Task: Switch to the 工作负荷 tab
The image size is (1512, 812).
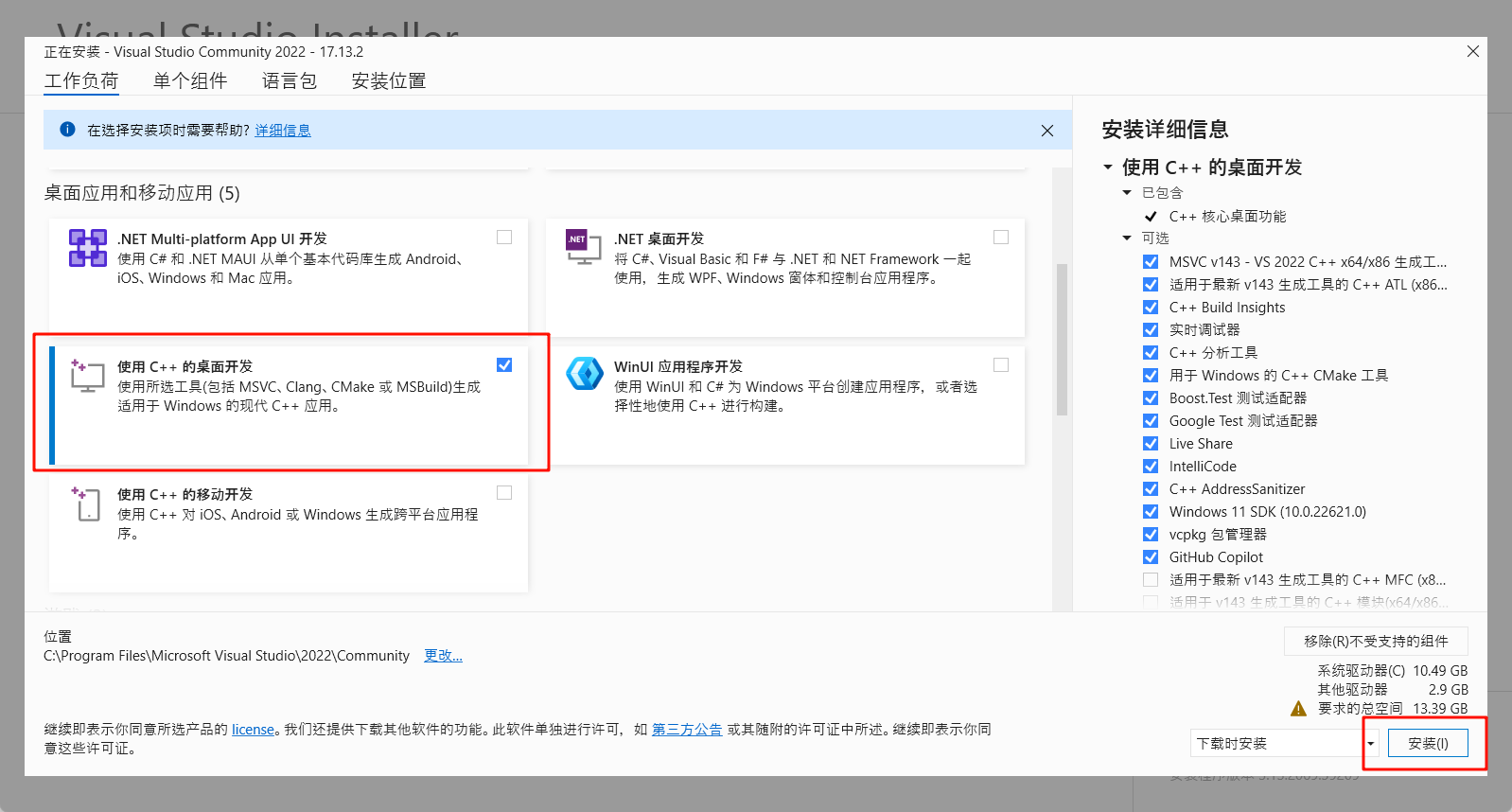Action: coord(81,81)
